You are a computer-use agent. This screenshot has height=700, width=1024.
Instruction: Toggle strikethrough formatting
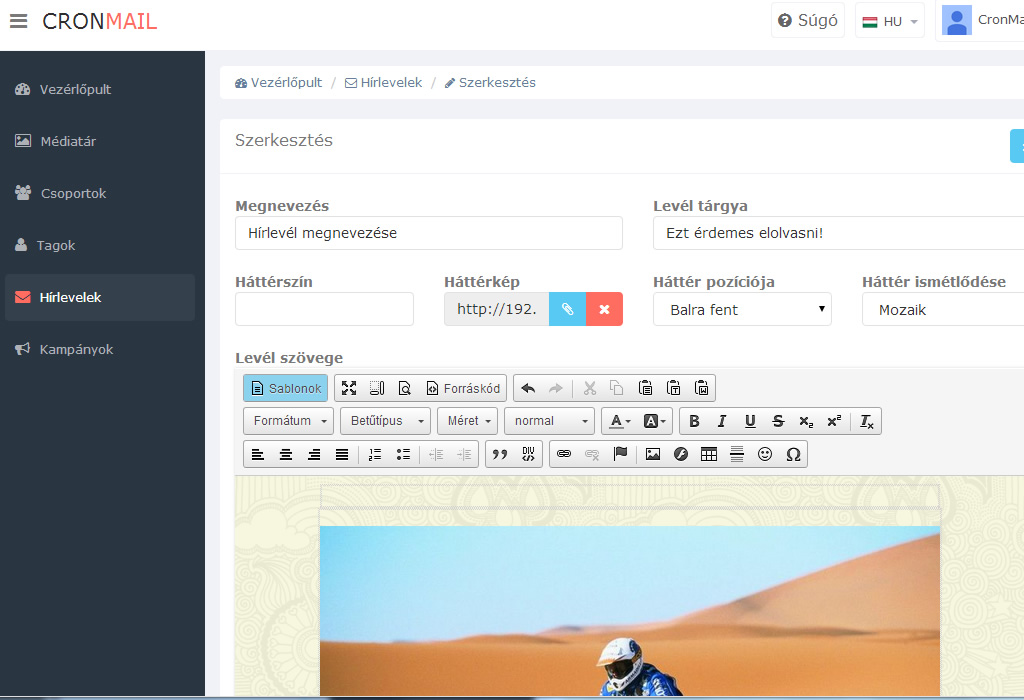[778, 421]
